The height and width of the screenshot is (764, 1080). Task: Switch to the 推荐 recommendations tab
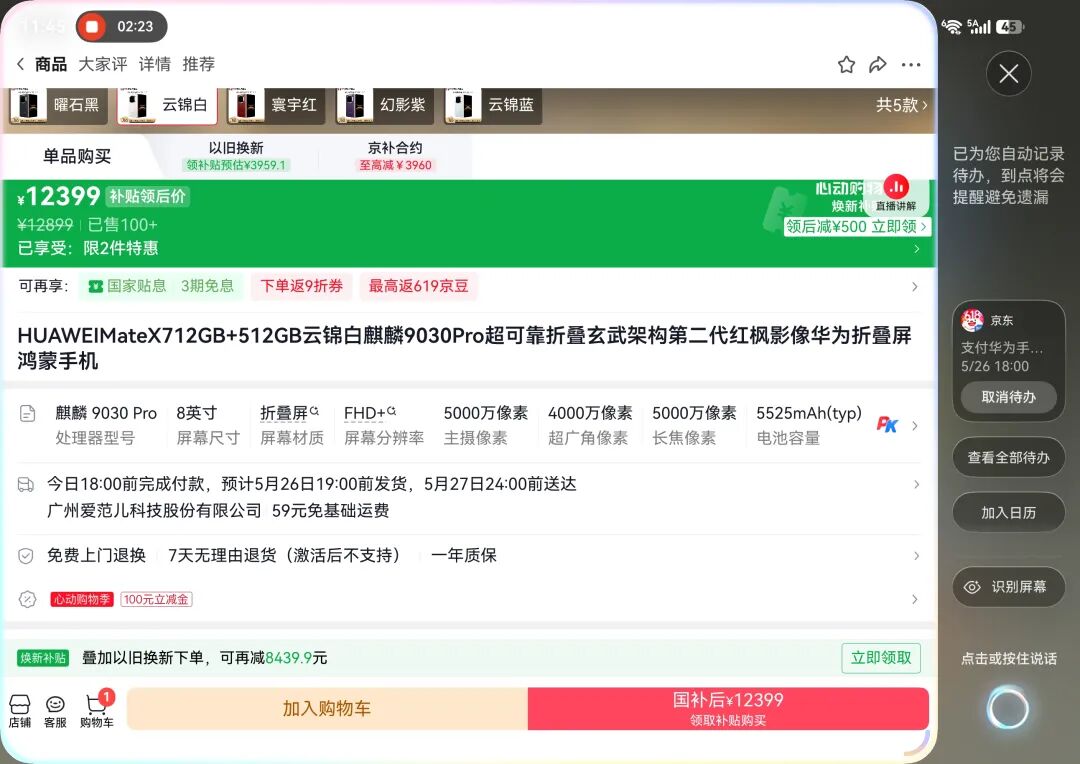pyautogui.click(x=199, y=64)
